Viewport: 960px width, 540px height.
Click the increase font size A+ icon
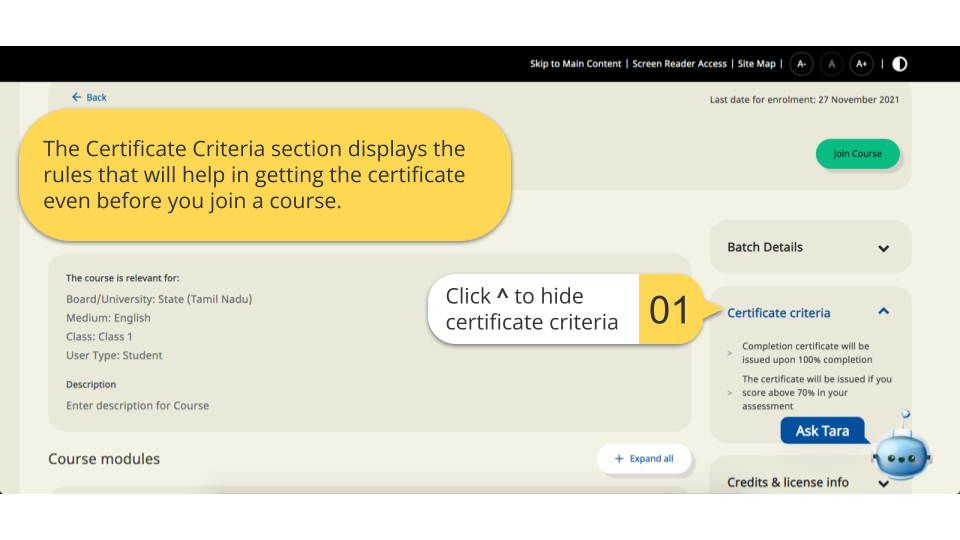[x=861, y=64]
